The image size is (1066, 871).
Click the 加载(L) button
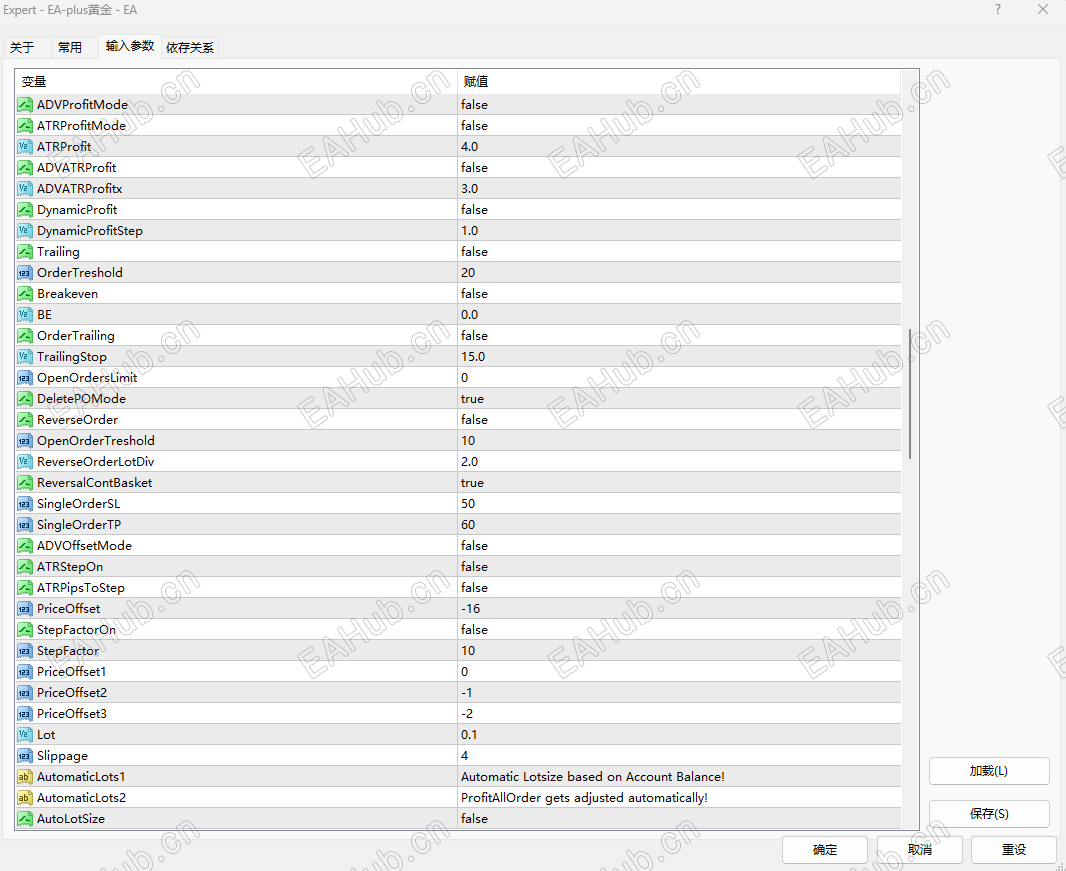coord(989,771)
